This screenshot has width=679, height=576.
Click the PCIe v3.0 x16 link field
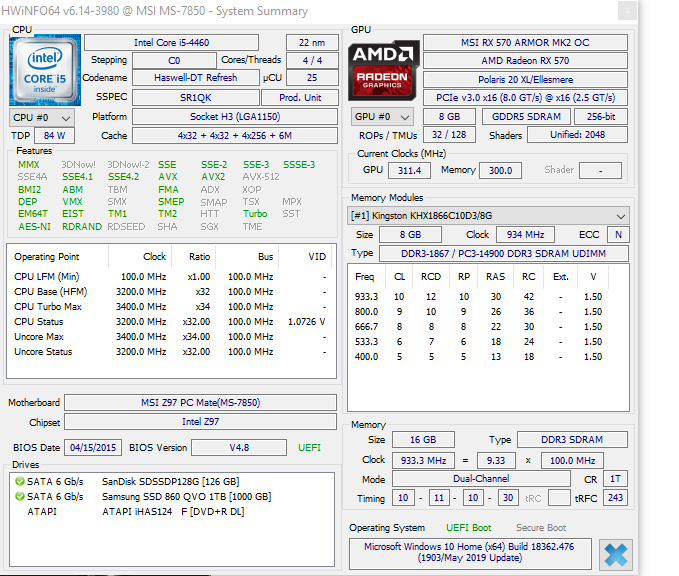click(x=525, y=98)
